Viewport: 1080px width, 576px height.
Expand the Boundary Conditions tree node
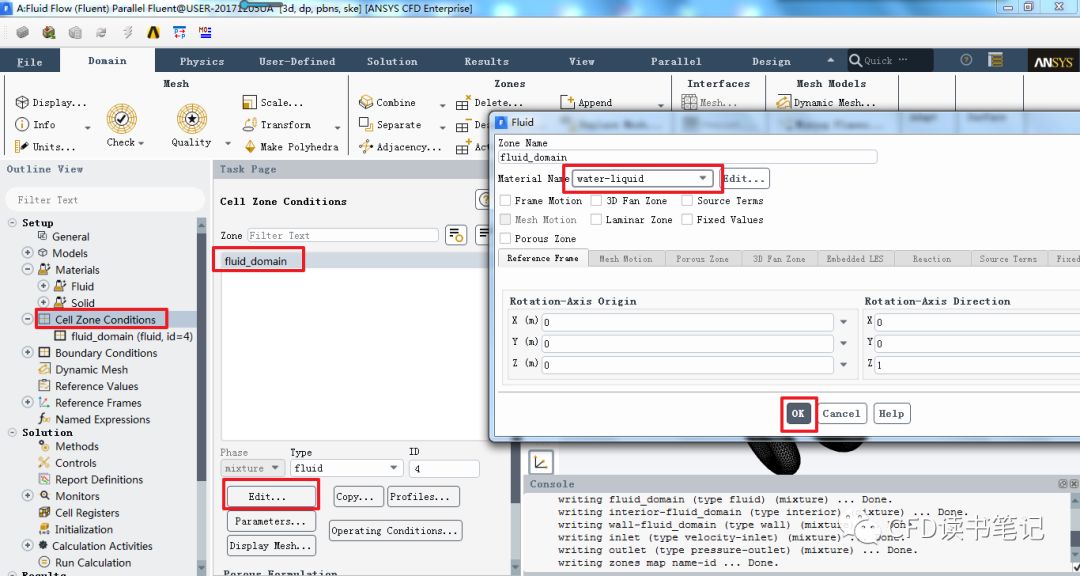tap(28, 353)
